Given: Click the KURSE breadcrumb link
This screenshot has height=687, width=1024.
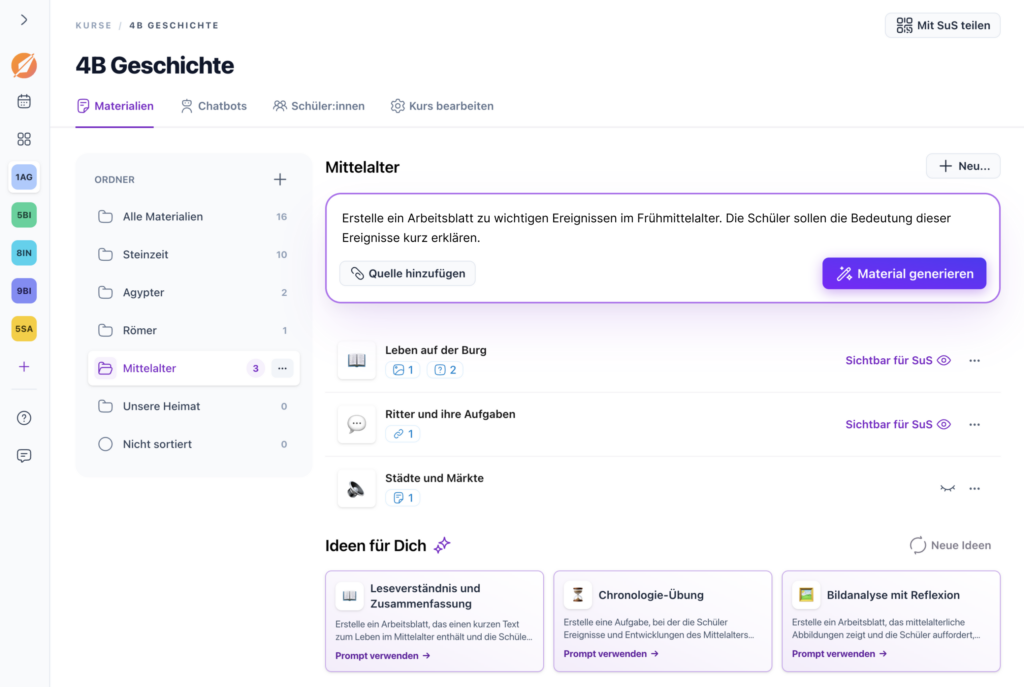Looking at the screenshot, I should coord(93,25).
